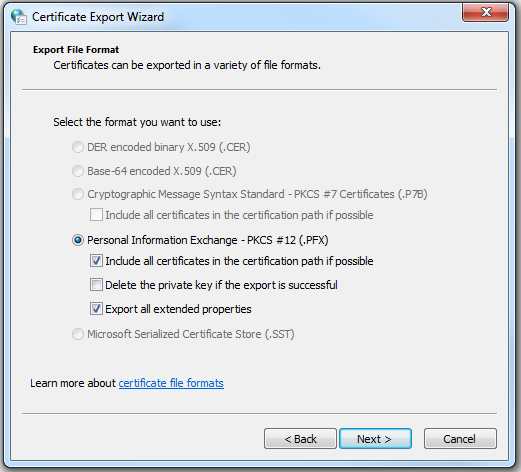This screenshot has height=472, width=521.
Task: Choose Microsoft Serialized Certificate Store radio button
Action: [x=78, y=334]
